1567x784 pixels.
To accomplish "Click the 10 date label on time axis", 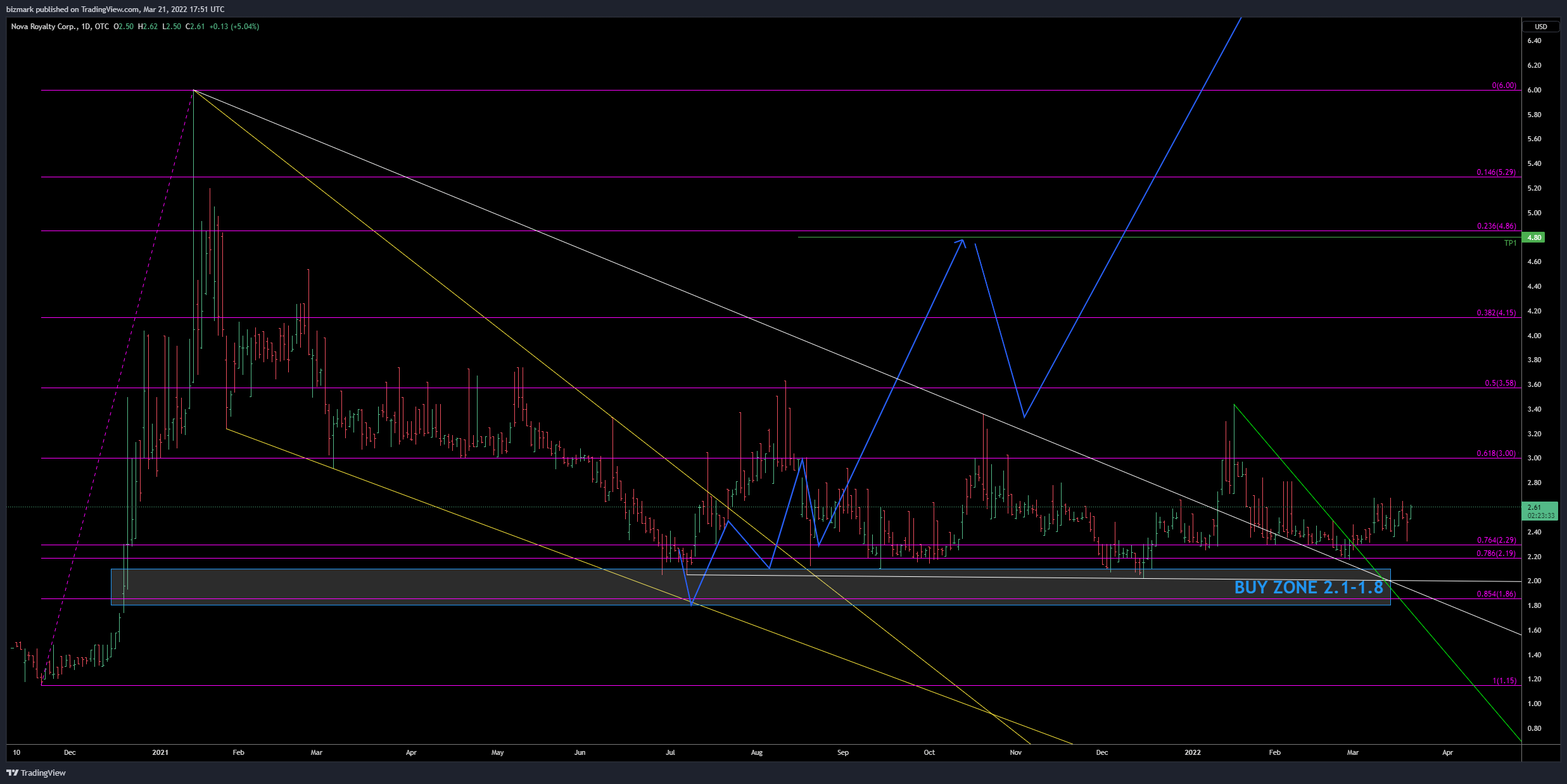I will point(16,752).
